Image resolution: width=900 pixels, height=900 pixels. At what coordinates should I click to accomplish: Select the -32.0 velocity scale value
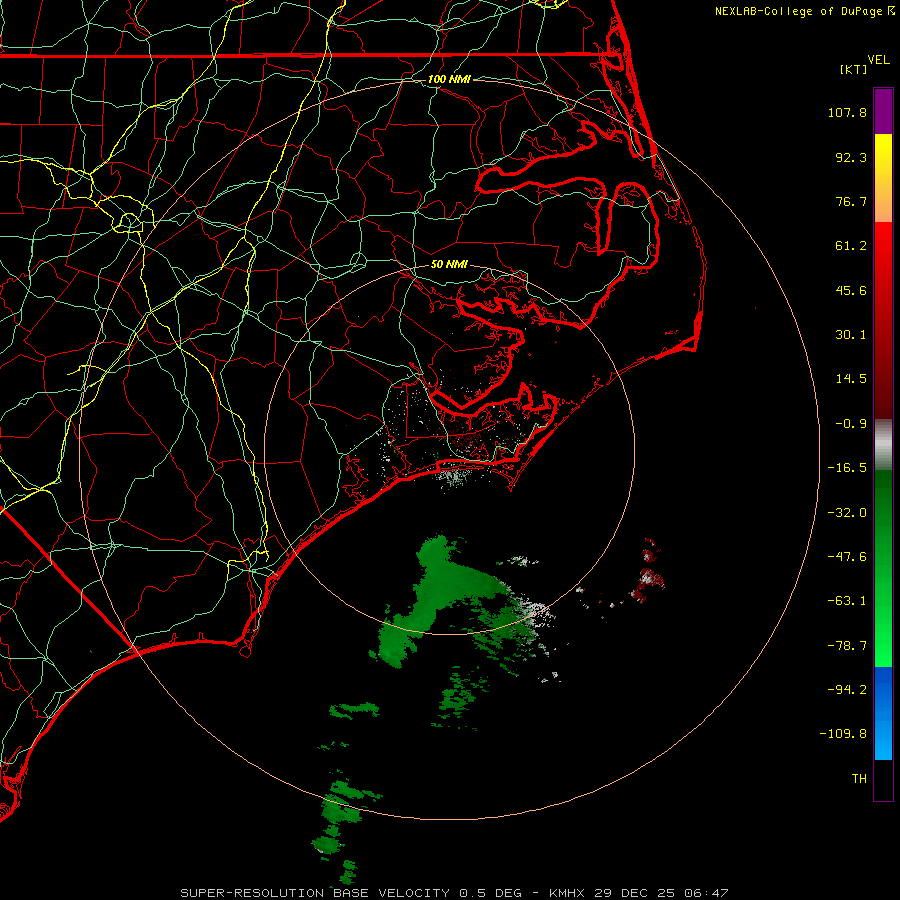[847, 513]
